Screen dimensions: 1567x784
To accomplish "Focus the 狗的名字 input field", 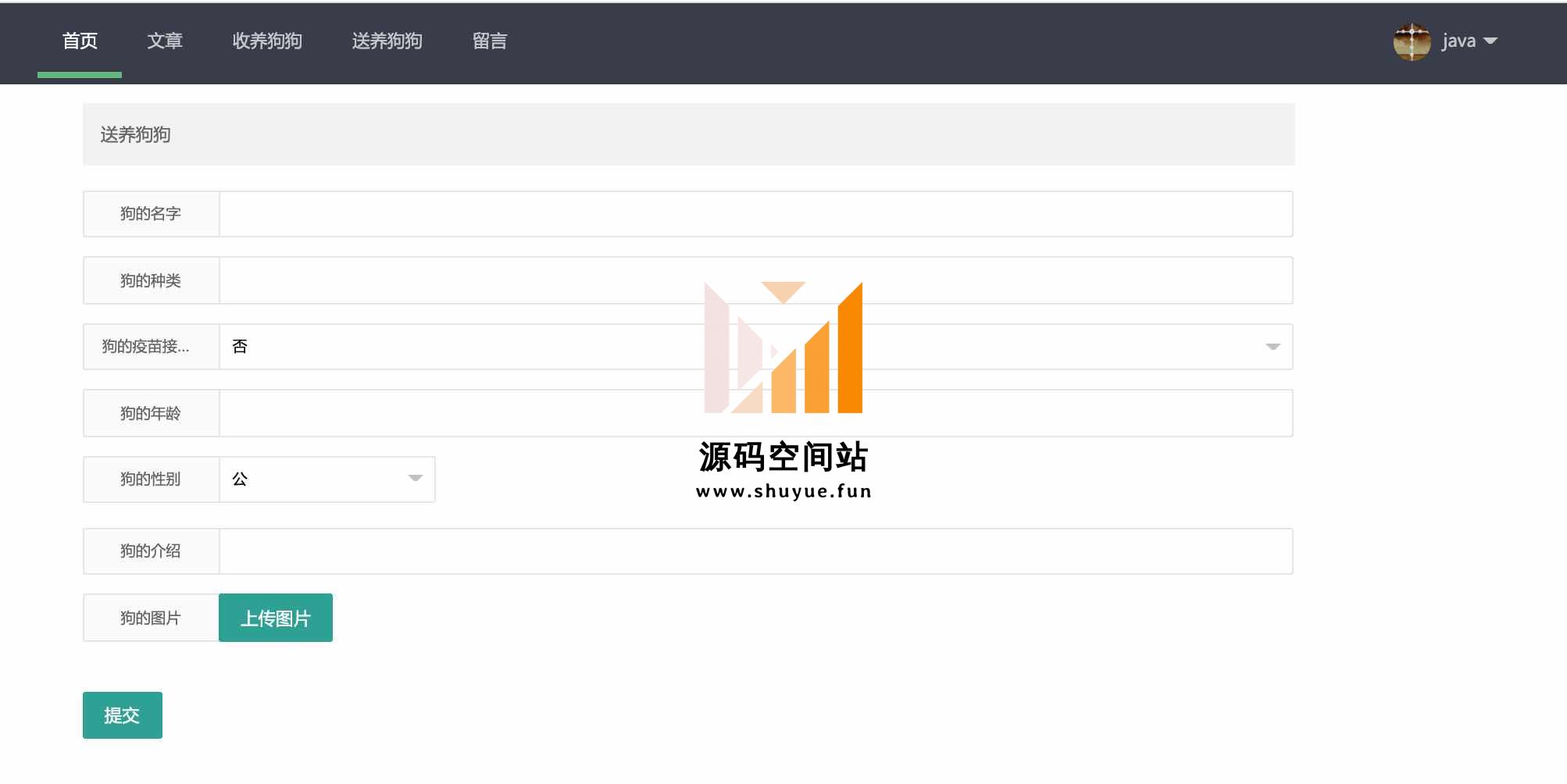I will click(x=755, y=214).
